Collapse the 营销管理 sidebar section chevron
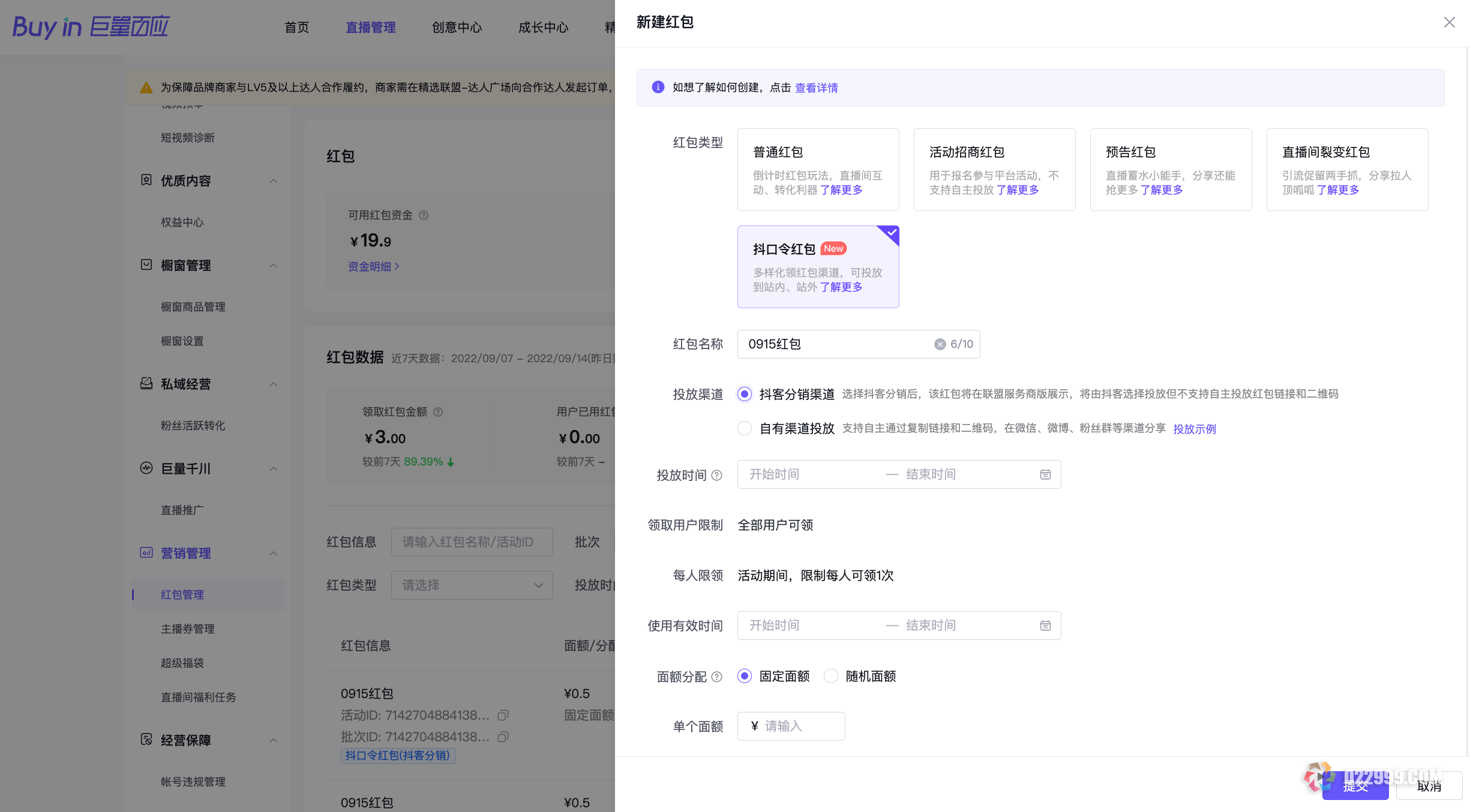This screenshot has height=812, width=1470. pyautogui.click(x=274, y=554)
